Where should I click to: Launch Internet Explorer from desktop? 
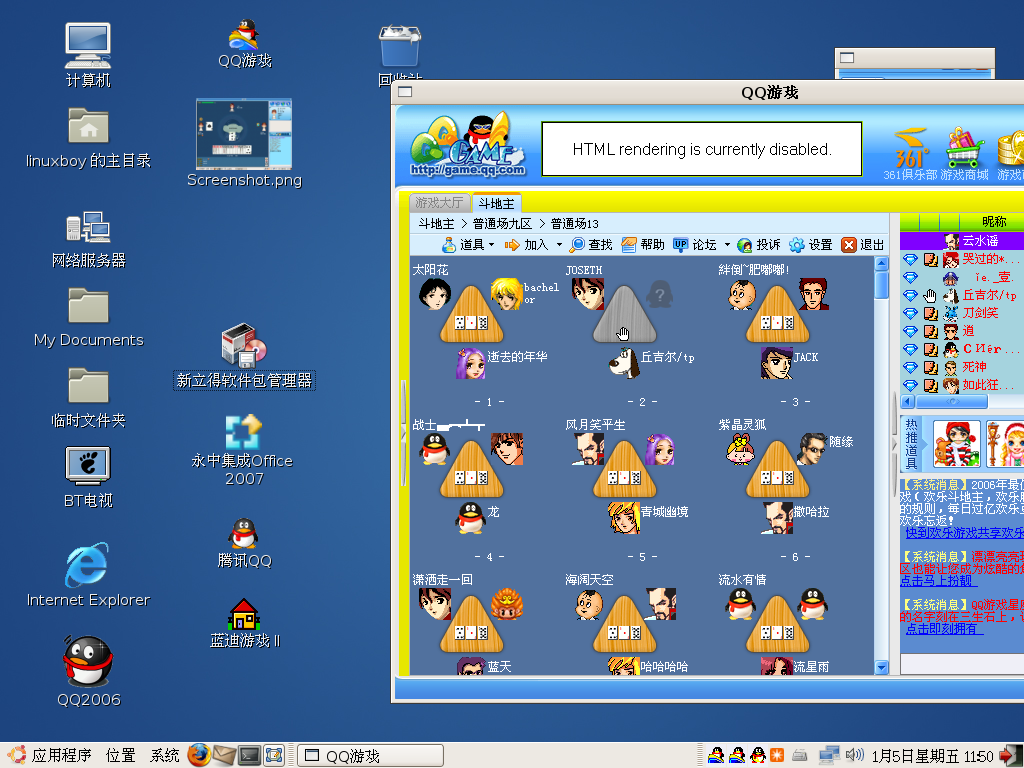[88, 575]
